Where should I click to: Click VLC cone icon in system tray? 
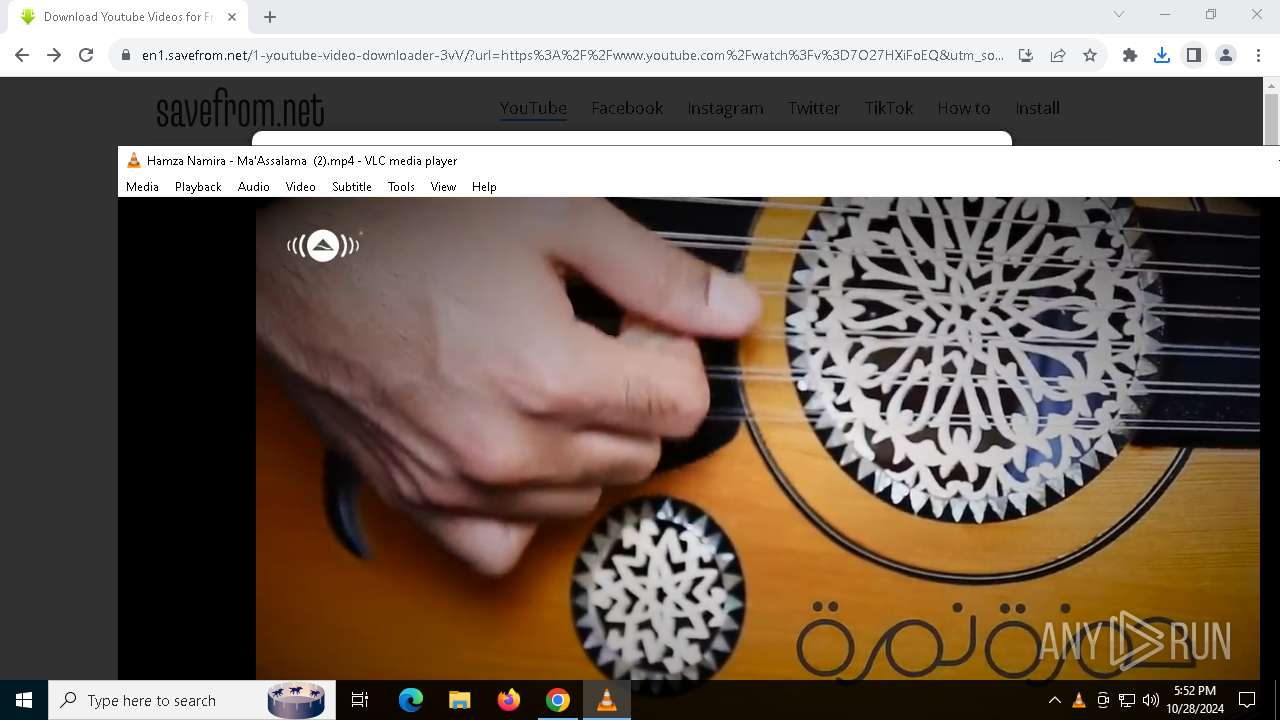[x=1079, y=700]
